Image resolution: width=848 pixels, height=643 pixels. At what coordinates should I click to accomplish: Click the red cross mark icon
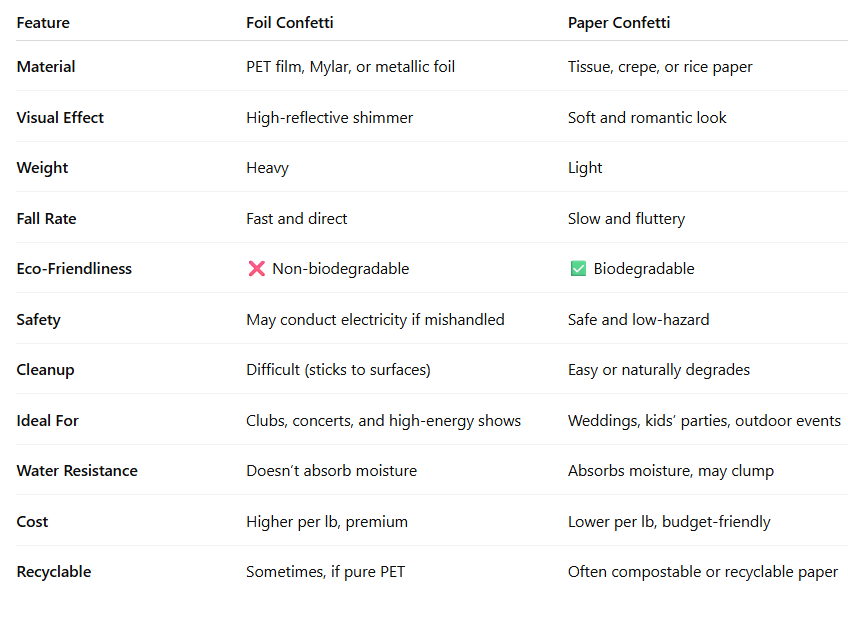pyautogui.click(x=256, y=269)
